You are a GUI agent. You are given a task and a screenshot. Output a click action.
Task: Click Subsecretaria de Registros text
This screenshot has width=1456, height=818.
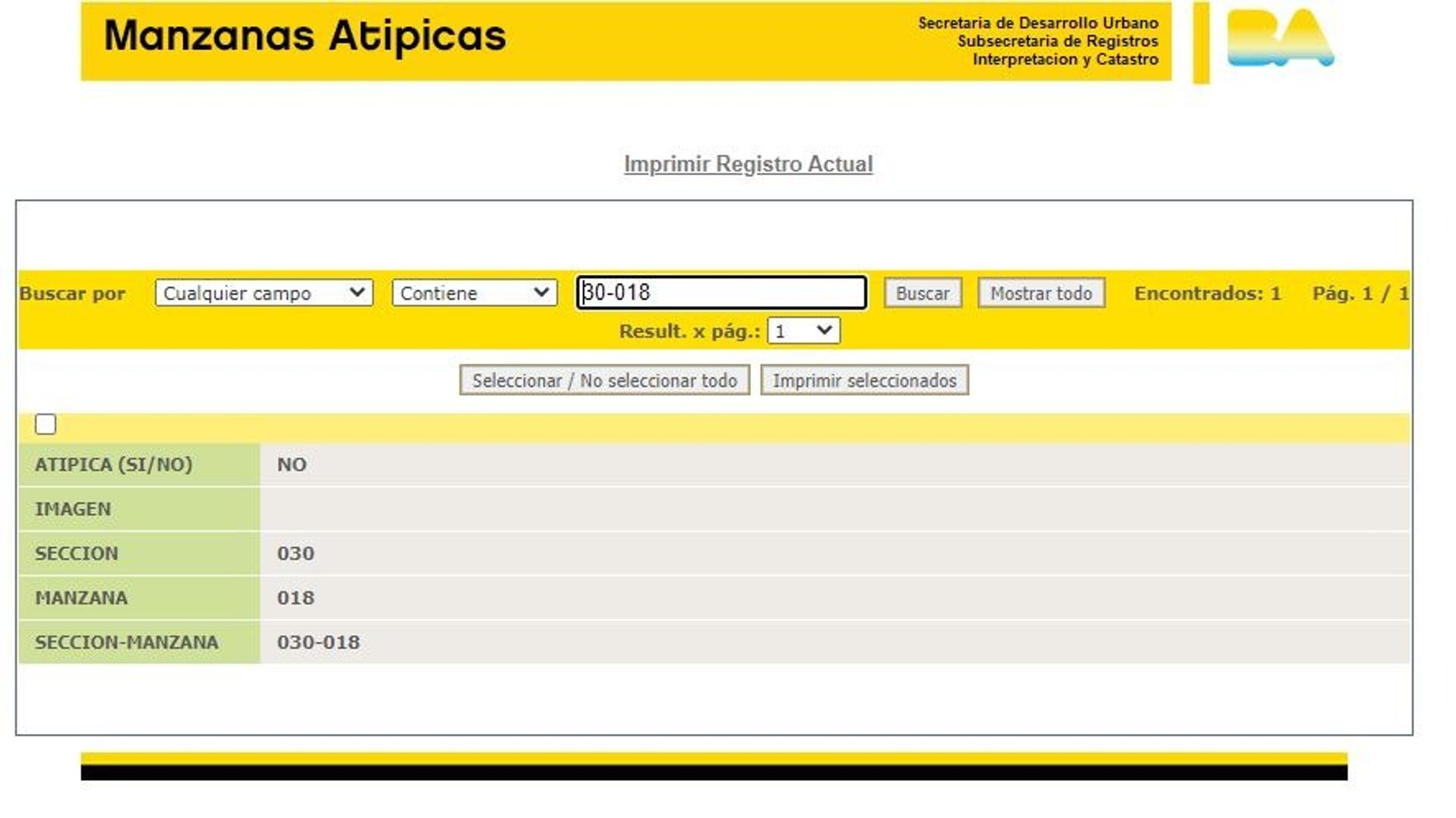[1058, 41]
